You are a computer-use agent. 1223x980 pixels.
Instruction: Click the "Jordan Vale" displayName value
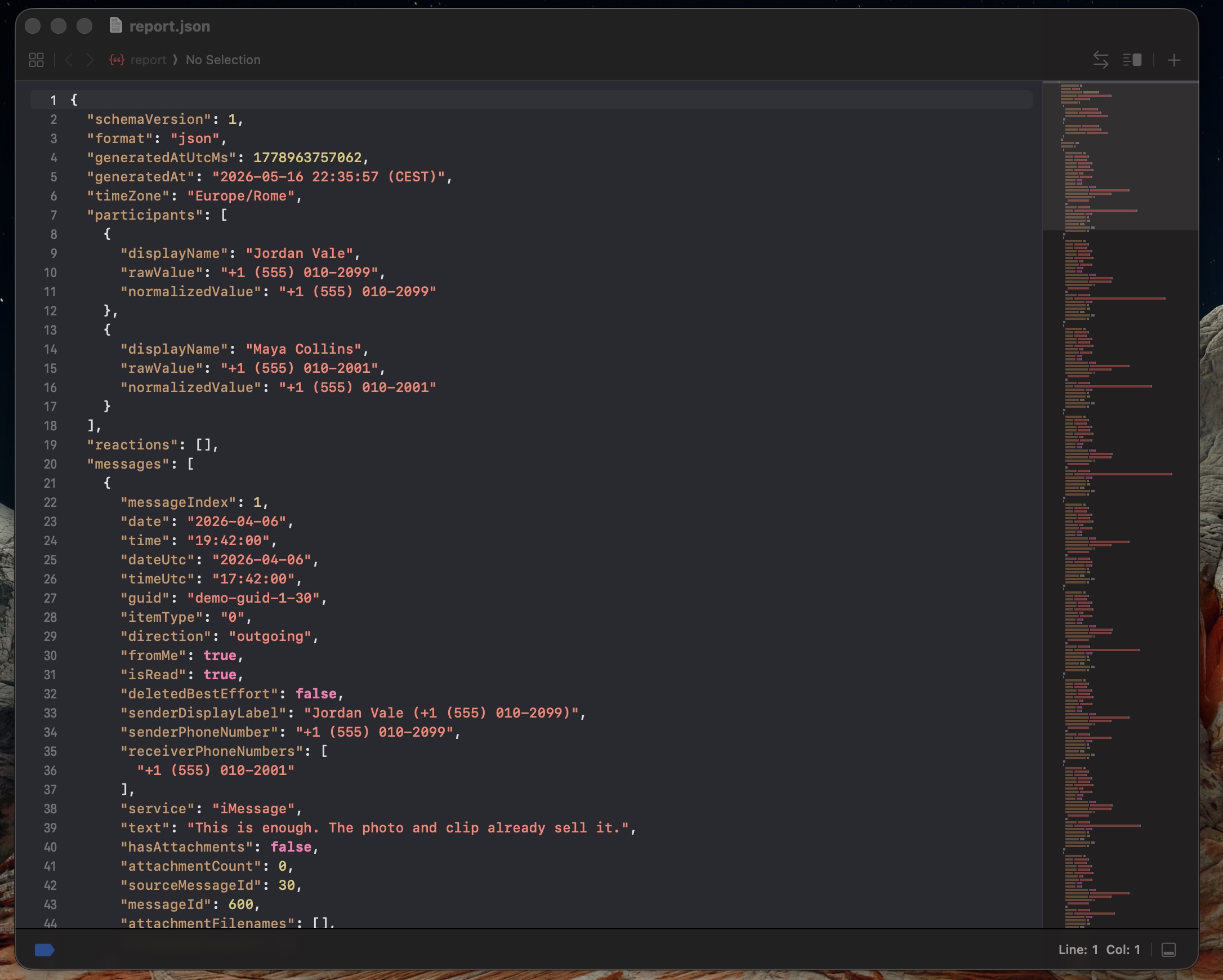pyautogui.click(x=299, y=253)
